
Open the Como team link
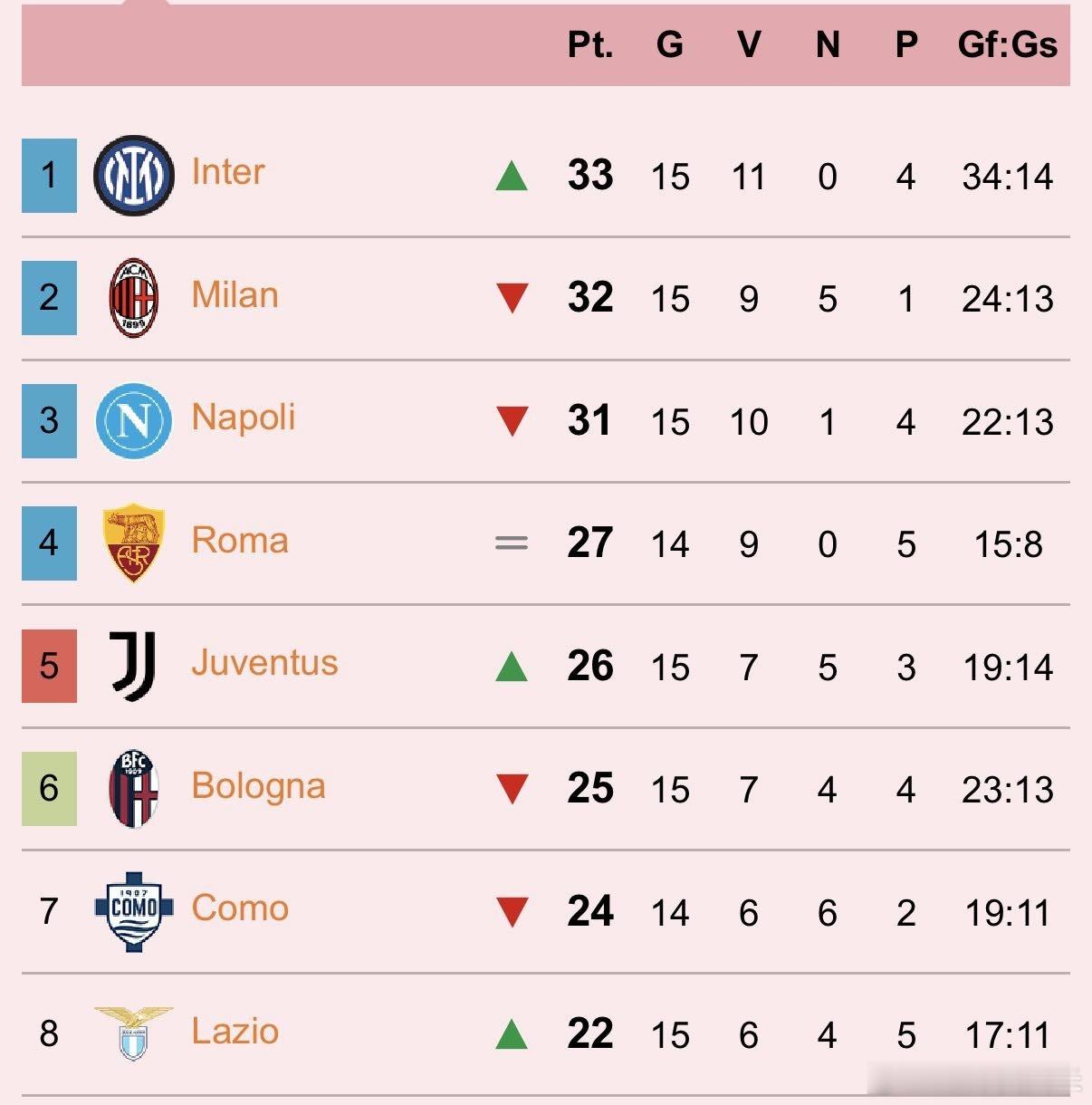[x=240, y=908]
